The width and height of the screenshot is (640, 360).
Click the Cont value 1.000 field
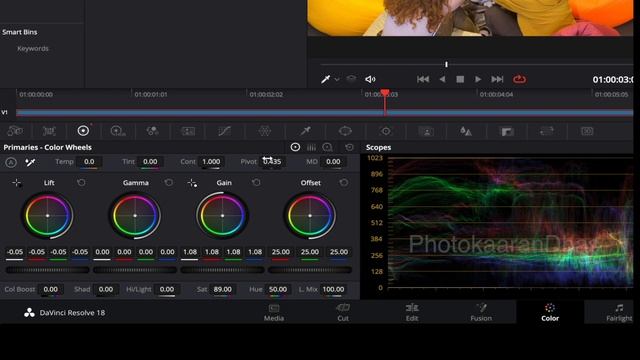click(211, 162)
